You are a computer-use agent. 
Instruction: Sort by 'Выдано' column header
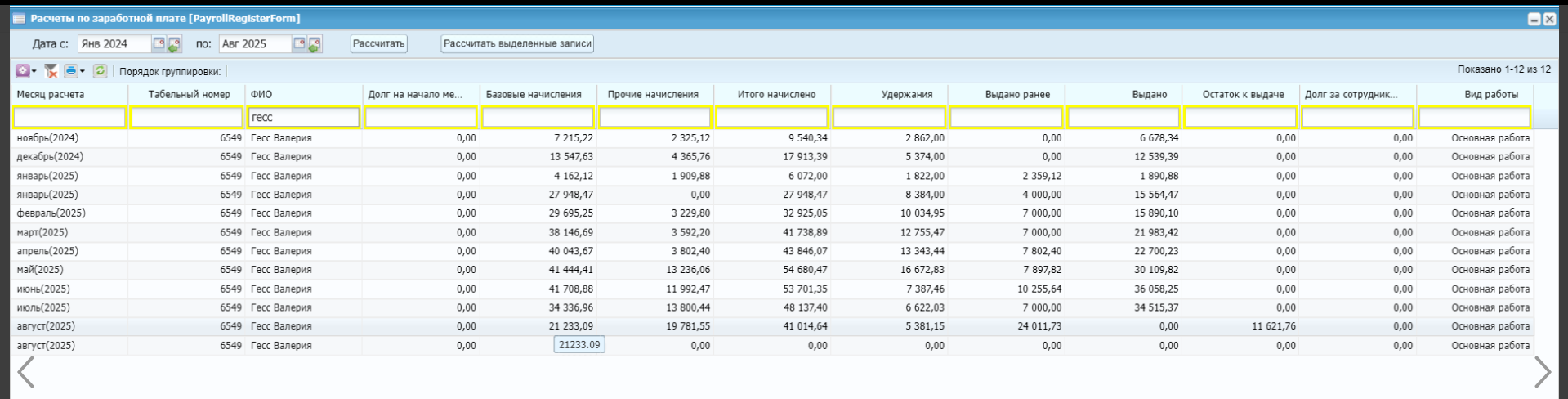pos(1124,95)
